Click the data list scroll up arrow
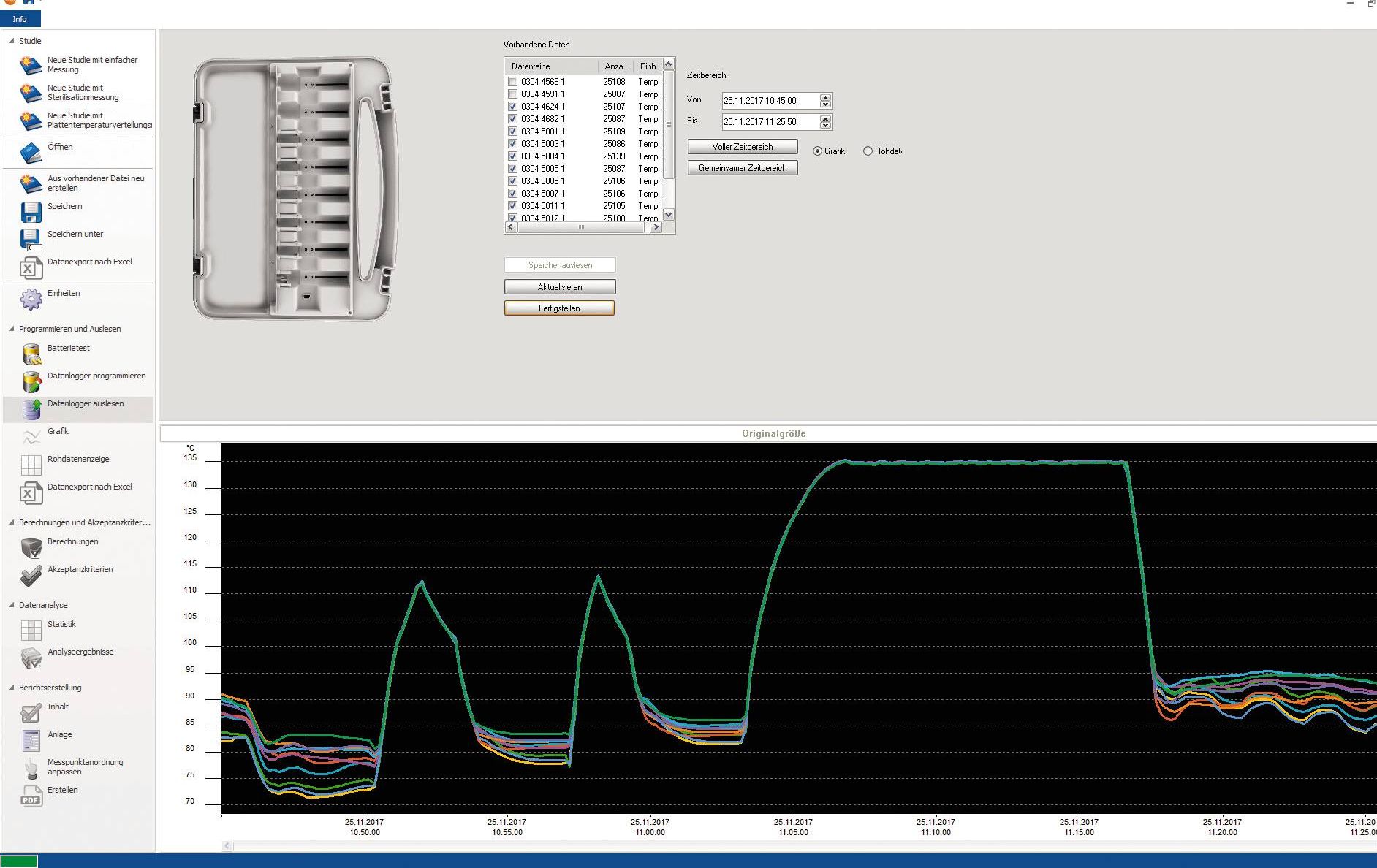Screen dimensions: 1377x868 pyautogui.click(x=668, y=64)
